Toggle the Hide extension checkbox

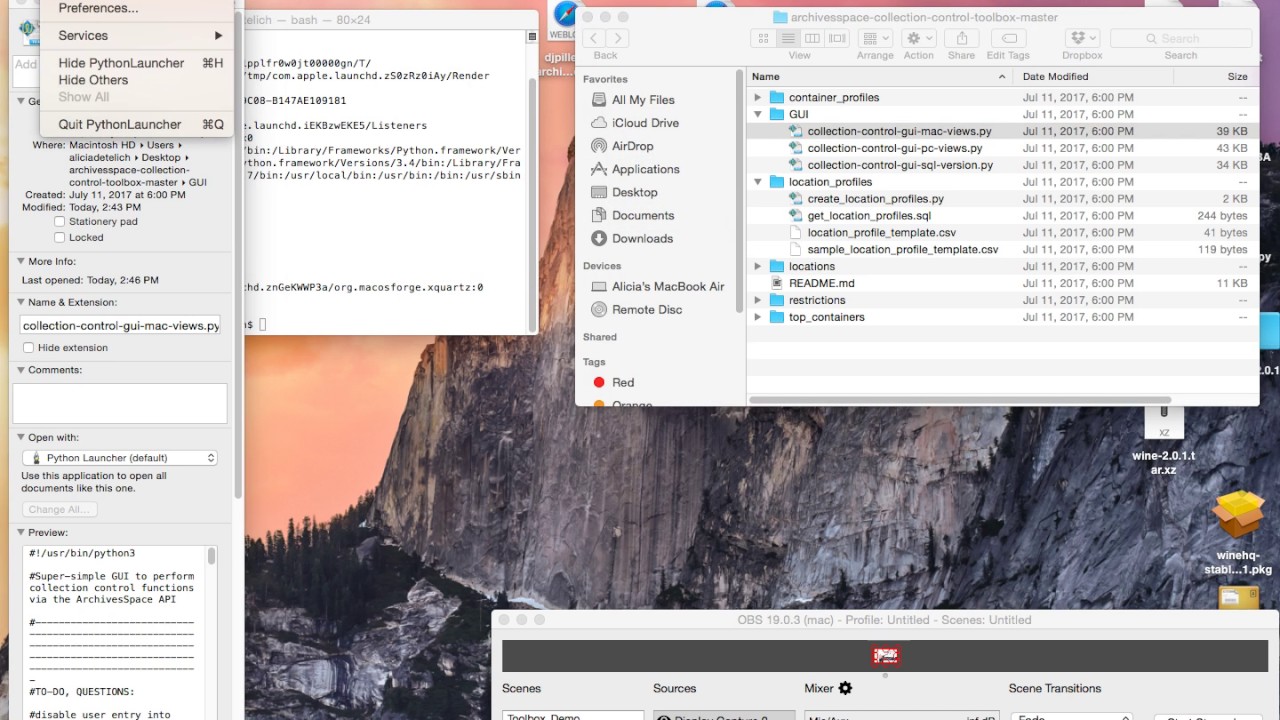(x=28, y=348)
